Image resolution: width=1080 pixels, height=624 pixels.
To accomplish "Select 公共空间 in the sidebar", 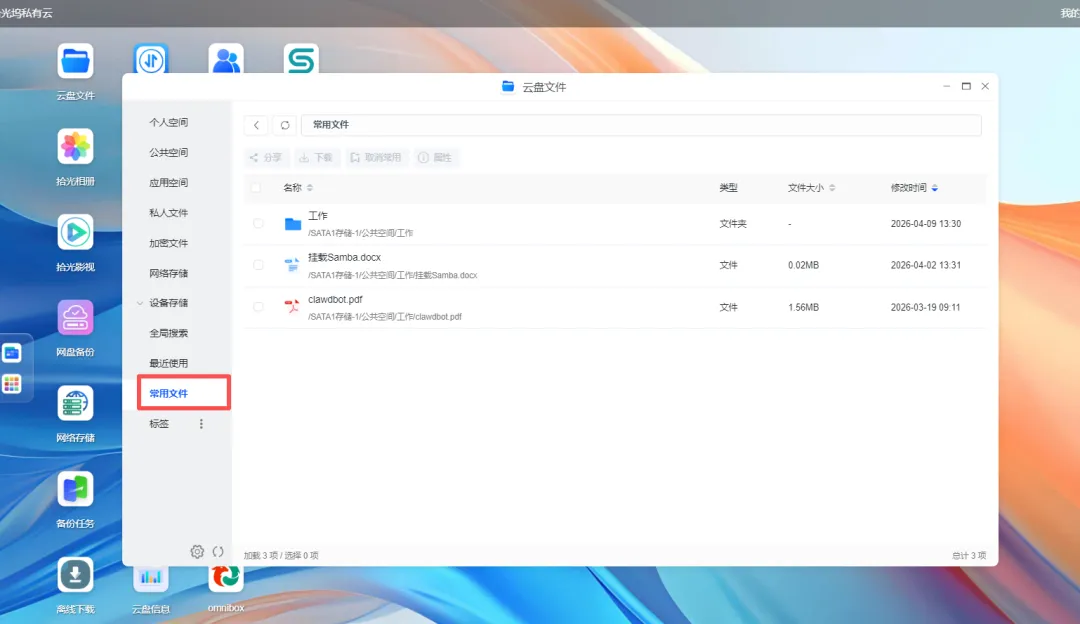I will (169, 152).
